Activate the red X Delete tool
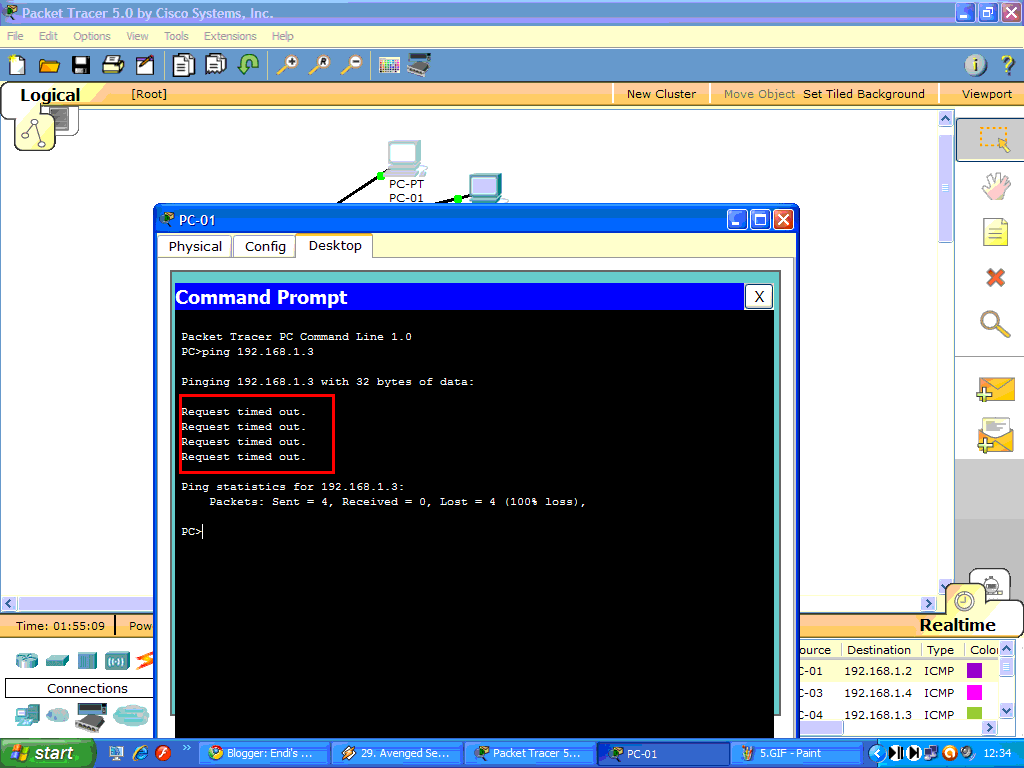1024x768 pixels. click(x=995, y=278)
